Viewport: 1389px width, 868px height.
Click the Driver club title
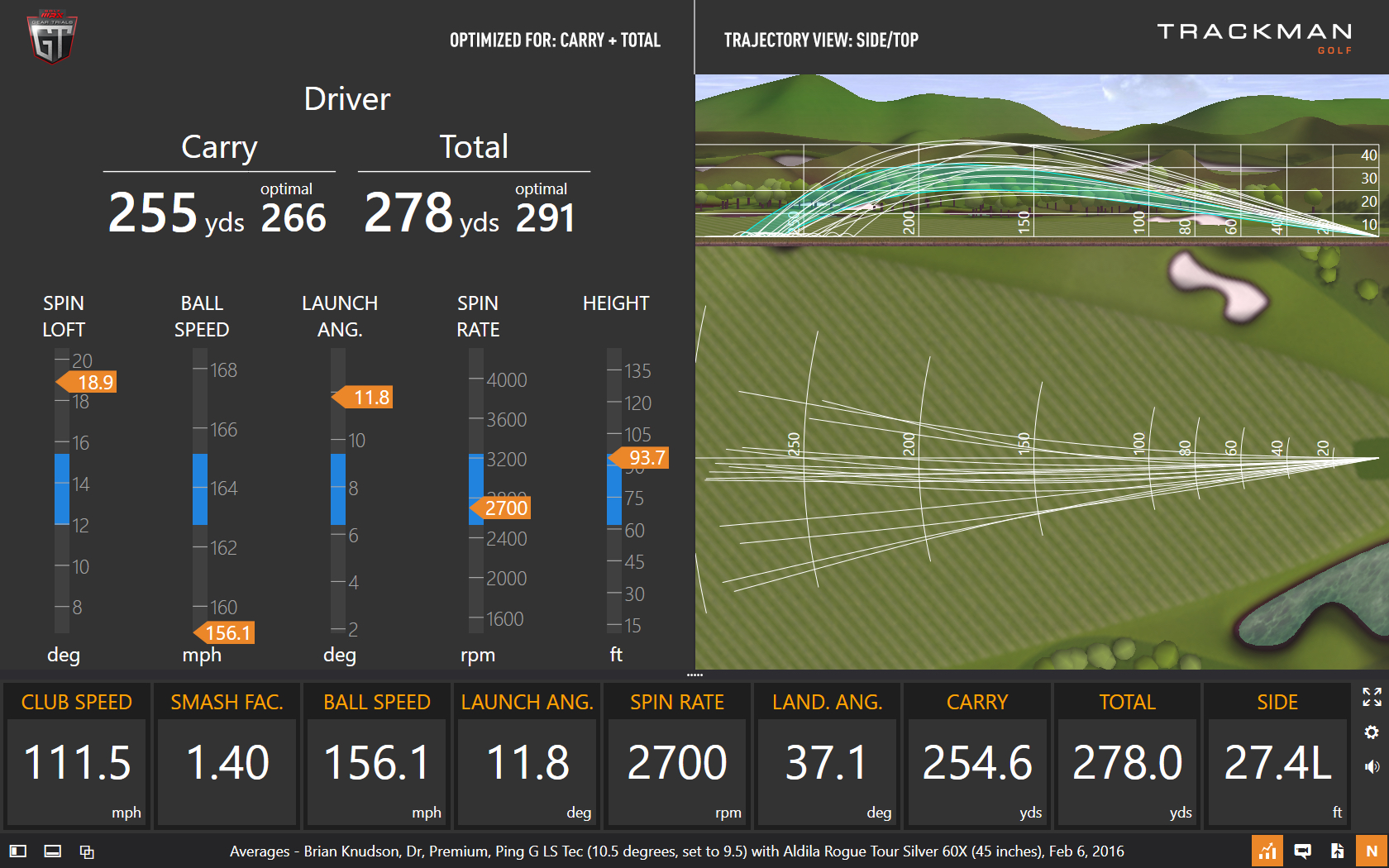click(346, 99)
